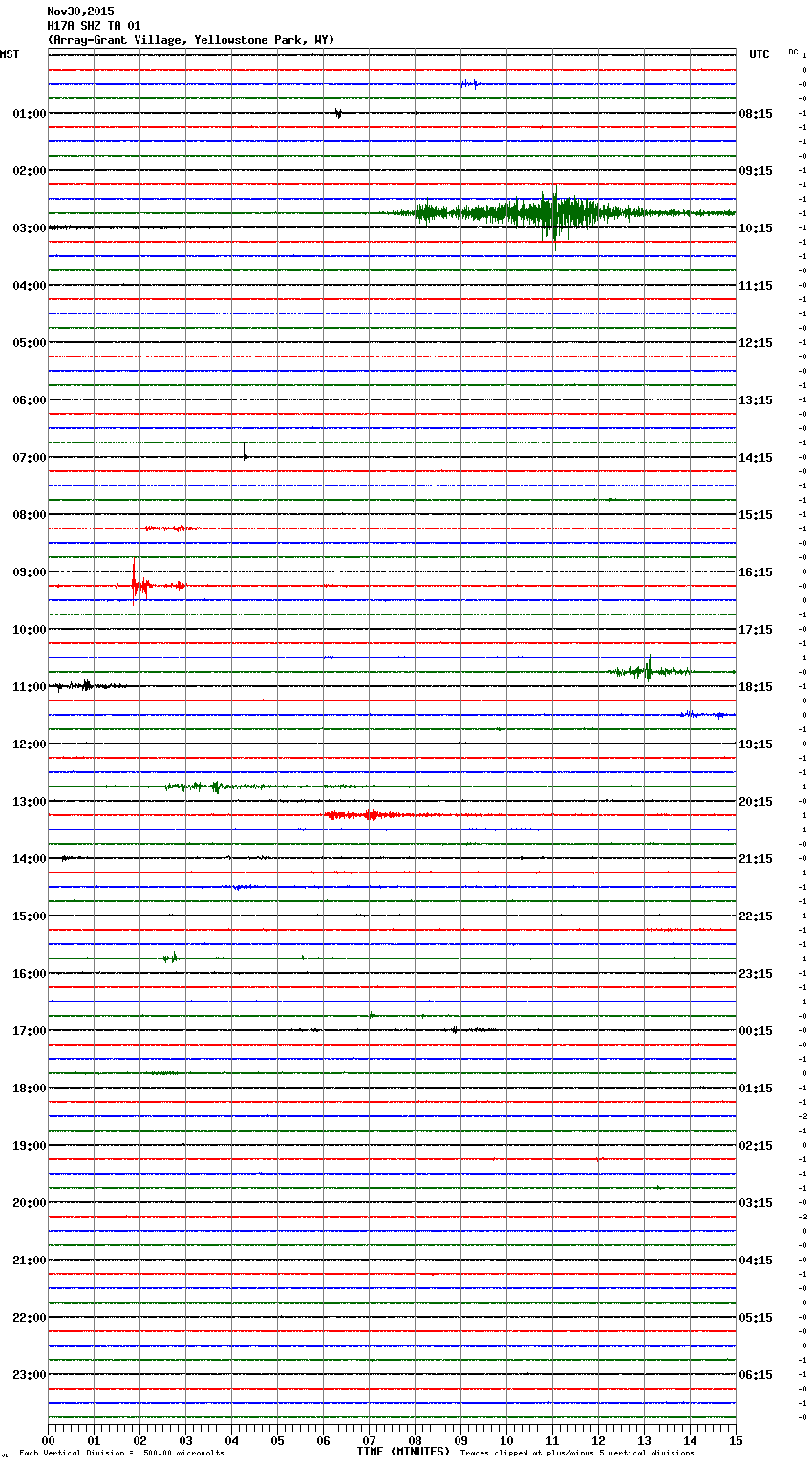Select the 21:00 MST time label

click(30, 1261)
